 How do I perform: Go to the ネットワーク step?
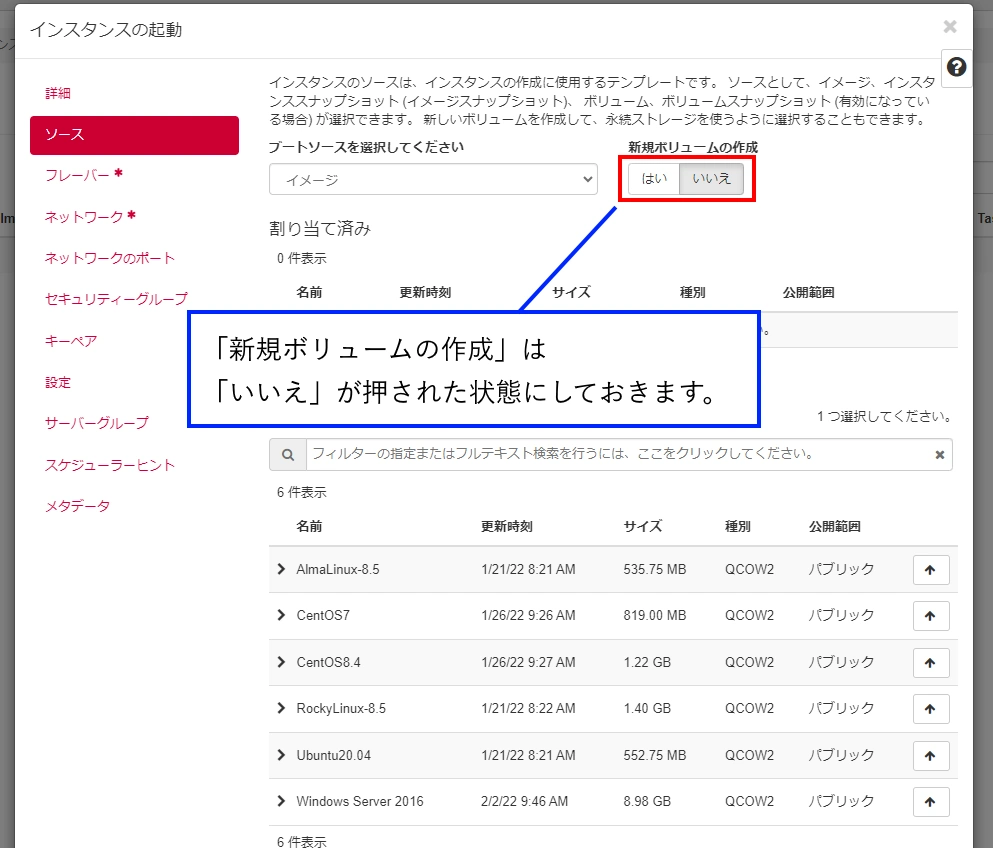(84, 216)
